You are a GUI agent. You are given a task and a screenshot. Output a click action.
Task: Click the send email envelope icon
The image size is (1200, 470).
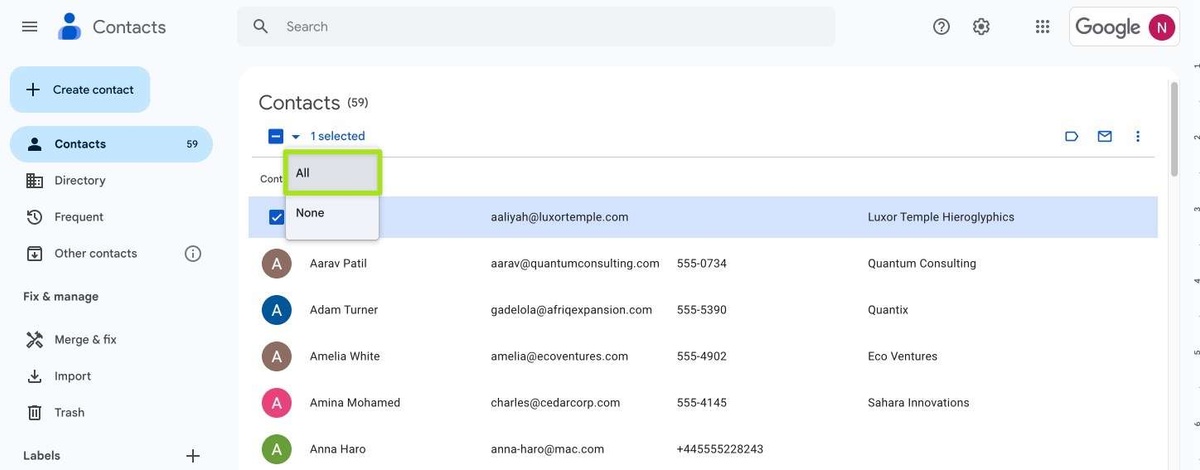click(x=1105, y=136)
